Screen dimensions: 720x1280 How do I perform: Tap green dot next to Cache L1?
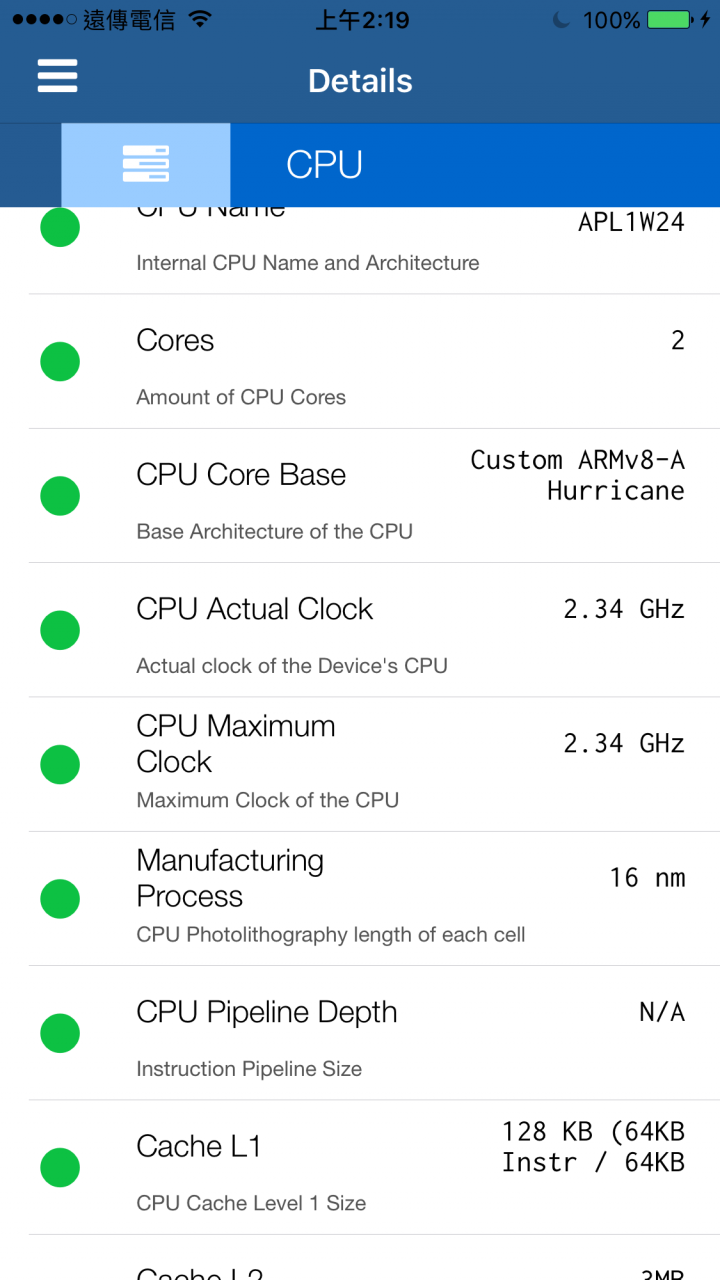[x=60, y=1167]
